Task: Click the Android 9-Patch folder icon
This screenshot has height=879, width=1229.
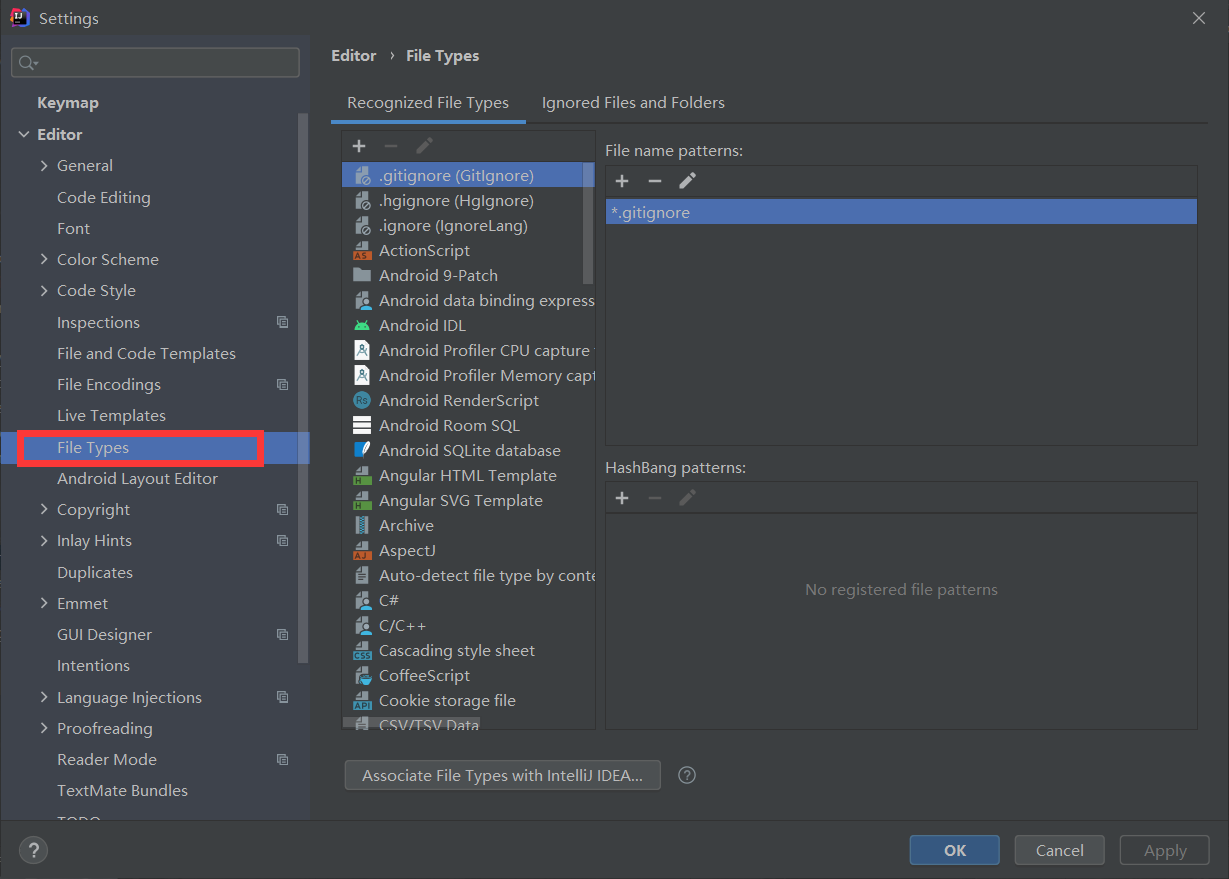Action: point(362,275)
